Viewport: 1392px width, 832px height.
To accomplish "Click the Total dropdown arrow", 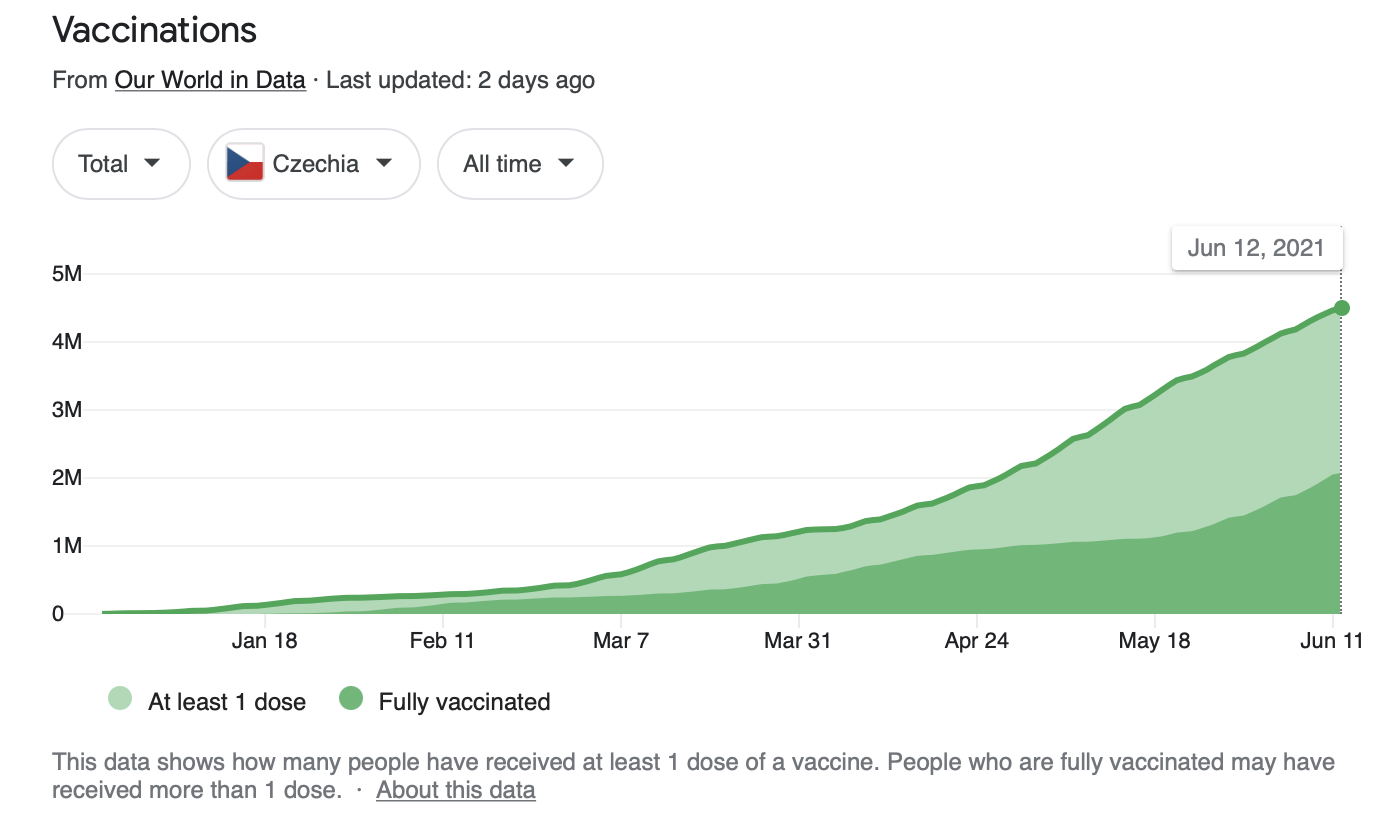I will (152, 163).
